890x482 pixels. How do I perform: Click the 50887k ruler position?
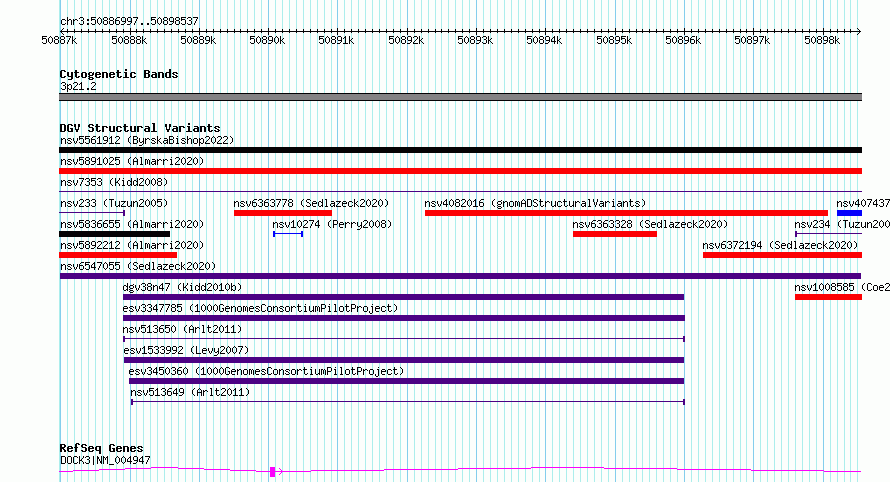[x=59, y=40]
